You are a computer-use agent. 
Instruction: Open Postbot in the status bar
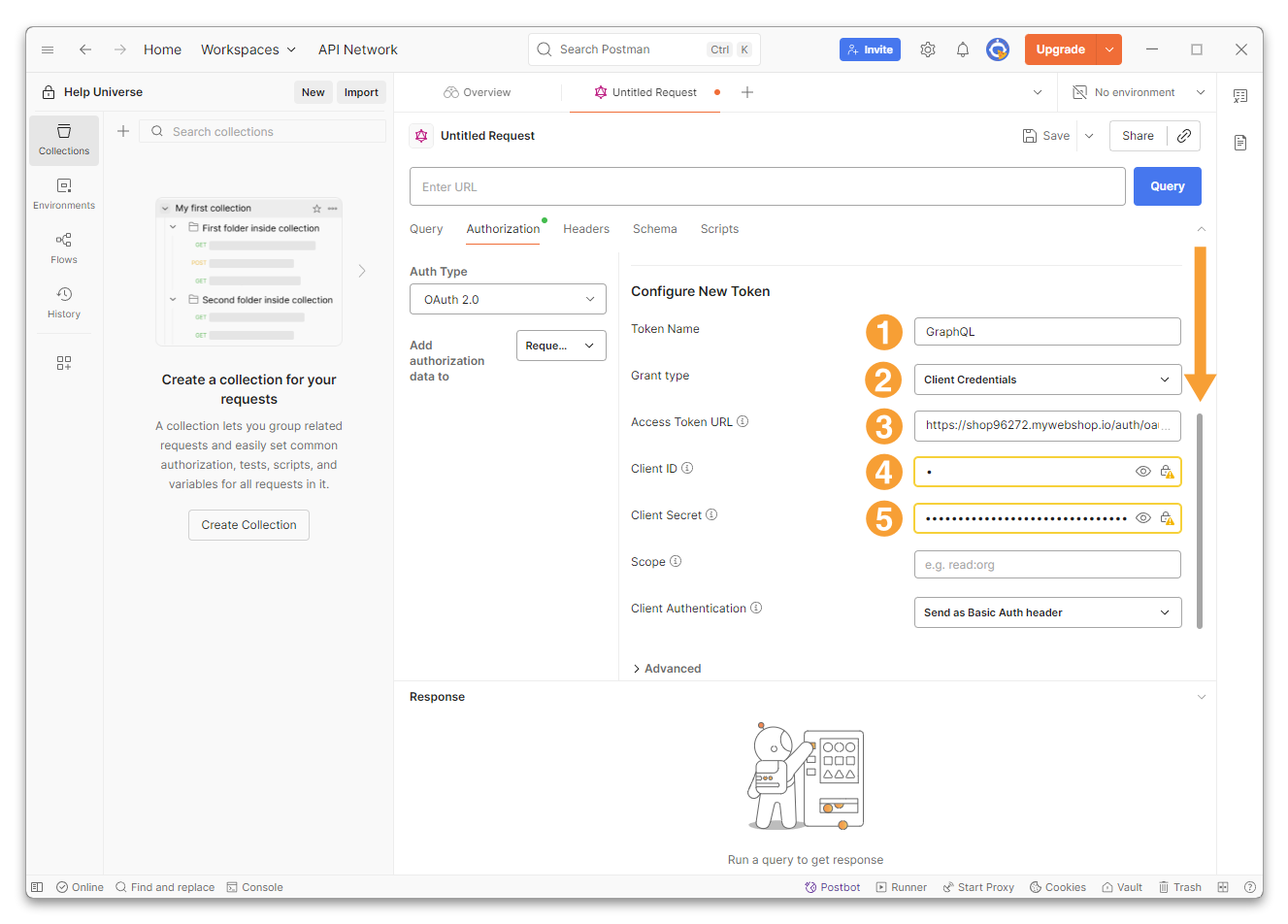coord(833,887)
